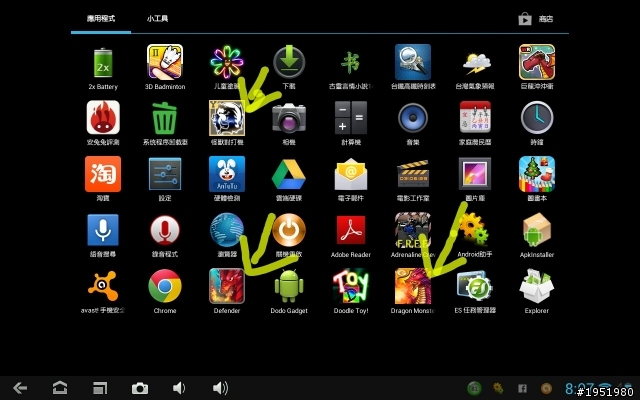This screenshot has height=400, width=640.
Task: Open the farmer's calendar app
Action: 475,117
